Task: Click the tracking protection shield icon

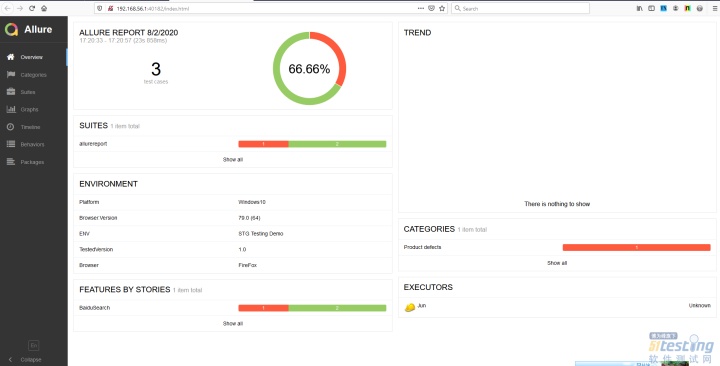Action: (x=100, y=8)
